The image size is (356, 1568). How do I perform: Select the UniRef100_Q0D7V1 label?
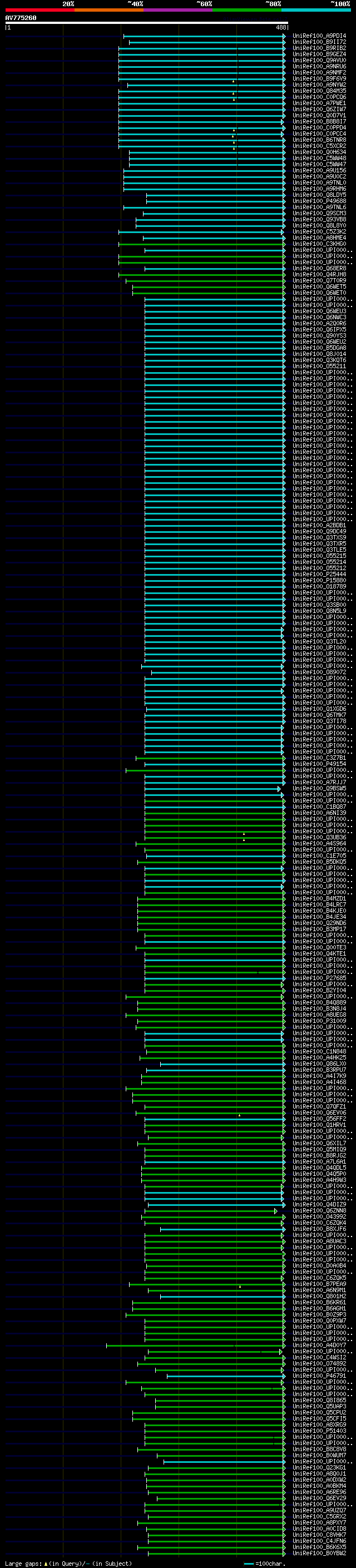pyautogui.click(x=319, y=116)
